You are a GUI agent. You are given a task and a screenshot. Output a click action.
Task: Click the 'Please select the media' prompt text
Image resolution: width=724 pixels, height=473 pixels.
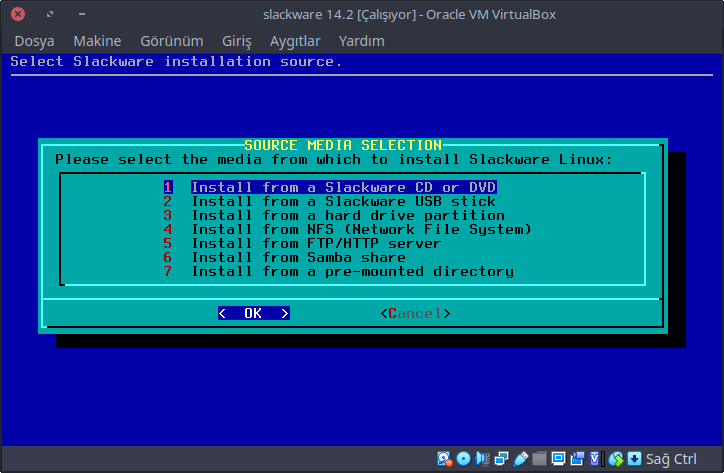(x=333, y=159)
